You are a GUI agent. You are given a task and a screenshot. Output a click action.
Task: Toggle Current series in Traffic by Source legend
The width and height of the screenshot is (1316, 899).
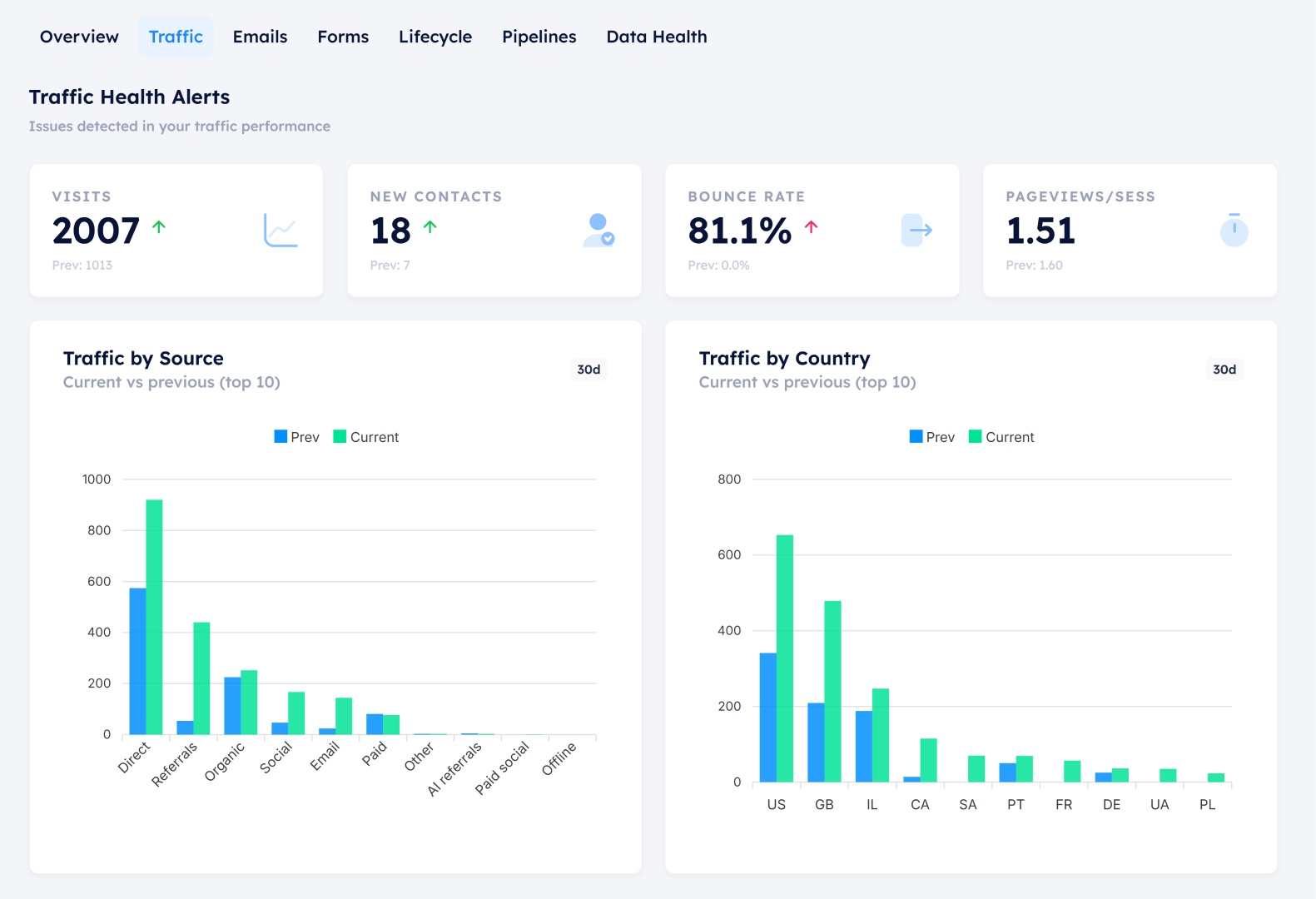click(x=366, y=437)
